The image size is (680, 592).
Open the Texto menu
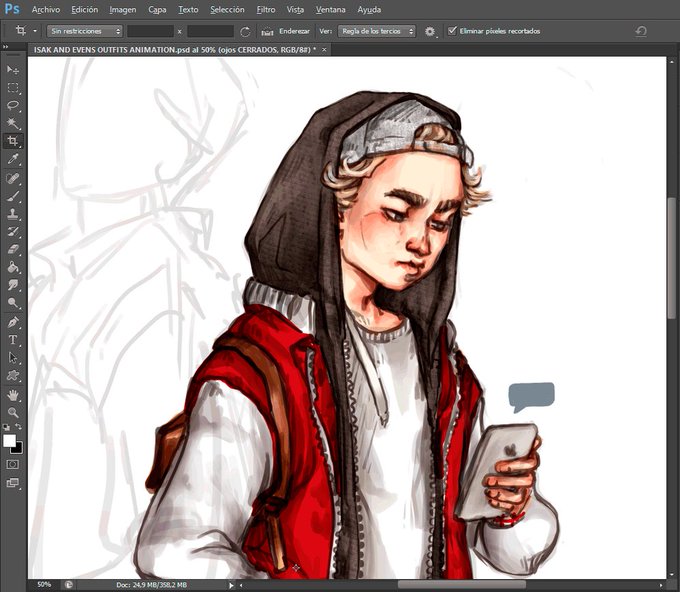(188, 10)
